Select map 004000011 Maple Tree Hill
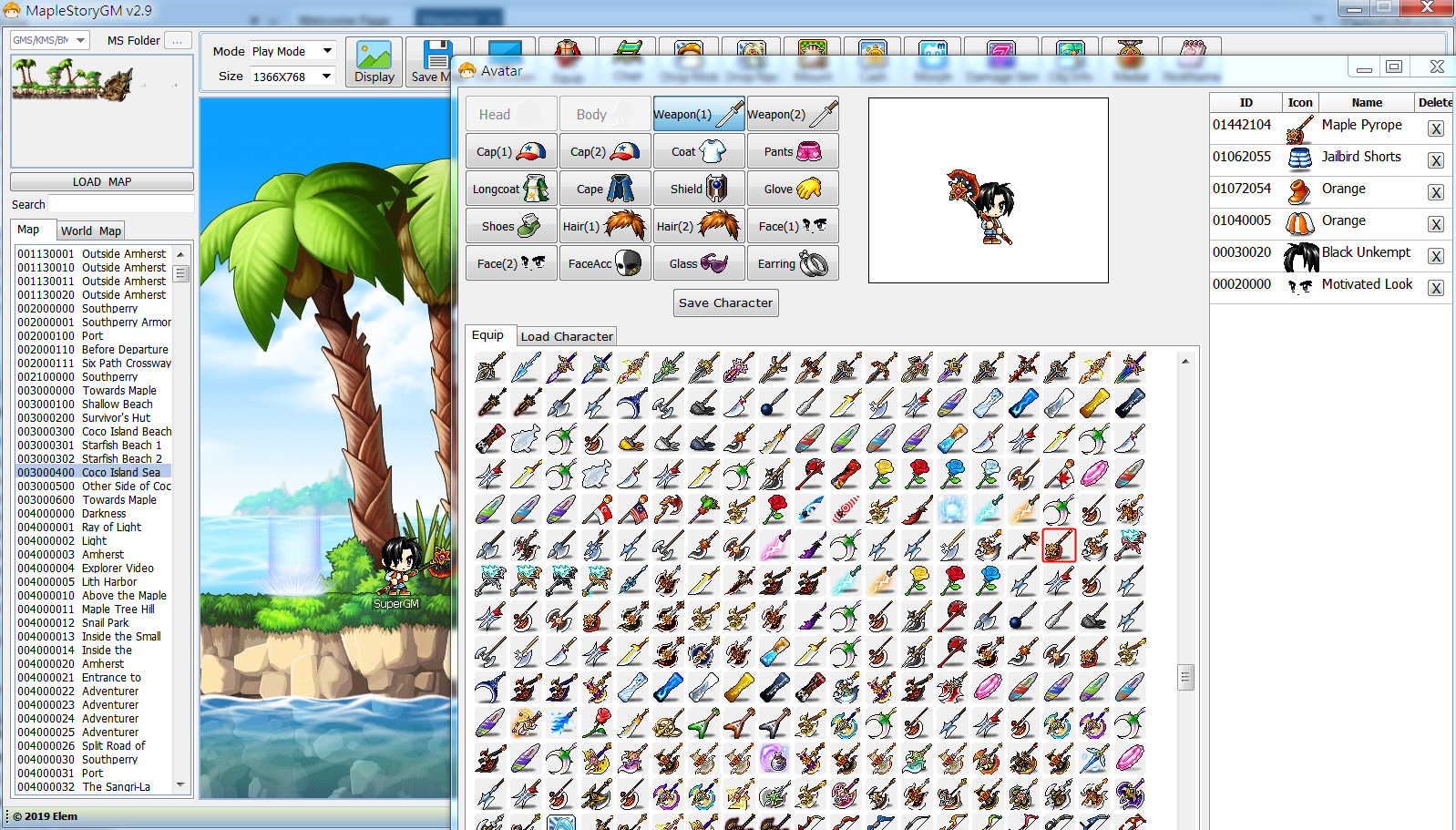The height and width of the screenshot is (830, 1456). 93,609
